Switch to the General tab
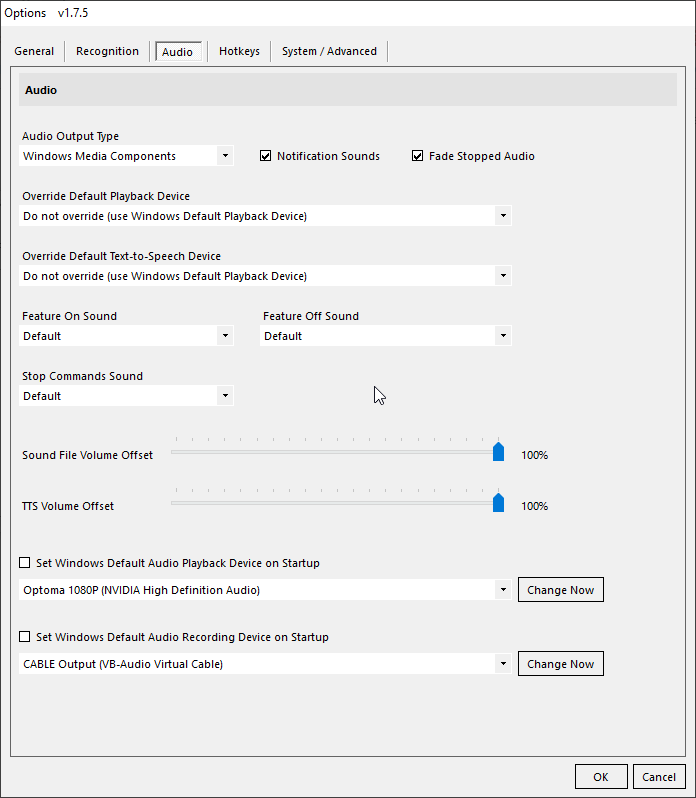The image size is (696, 798). click(34, 52)
